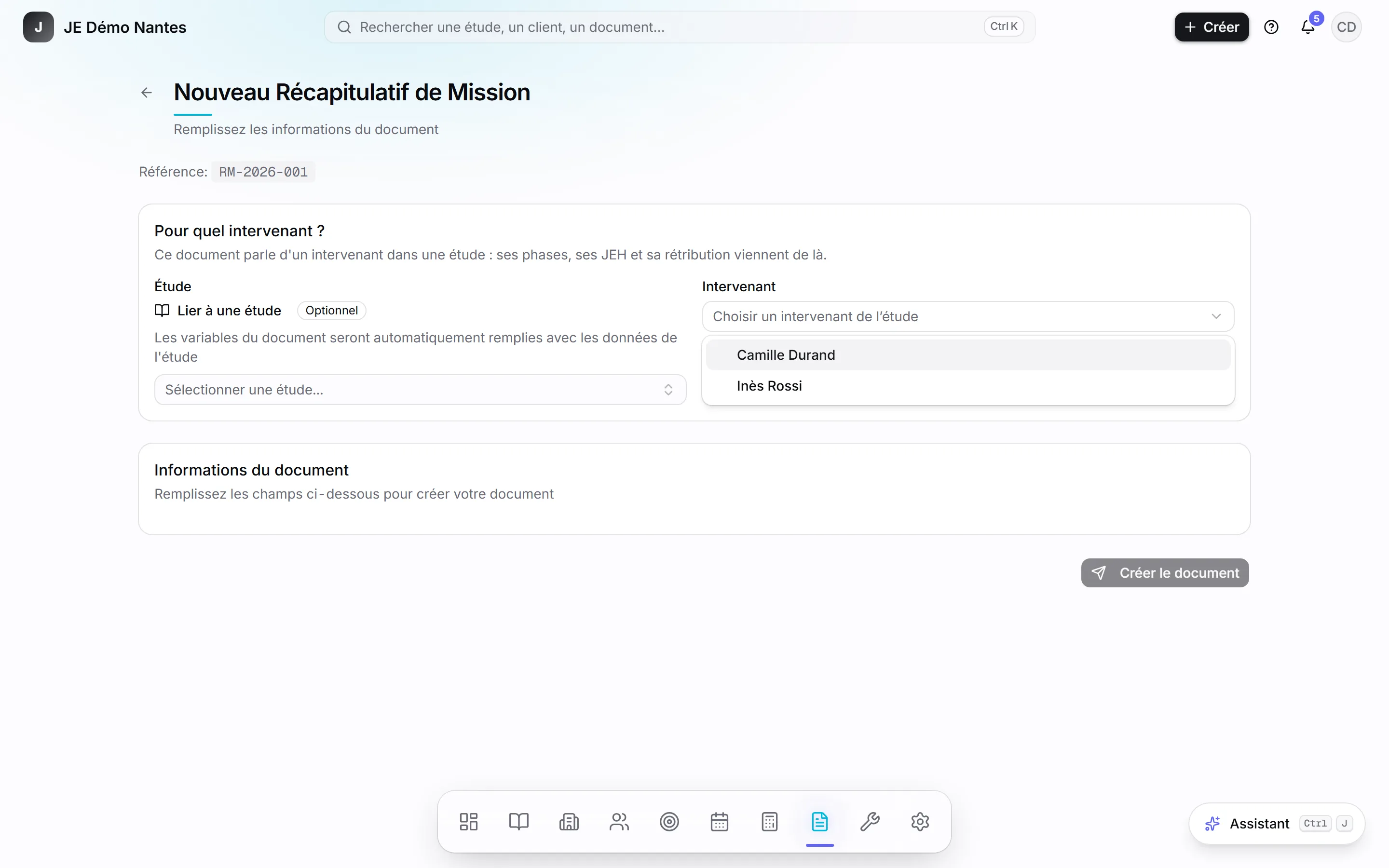1389x868 pixels.
Task: Open the calendar icon in the dock
Action: (x=719, y=822)
